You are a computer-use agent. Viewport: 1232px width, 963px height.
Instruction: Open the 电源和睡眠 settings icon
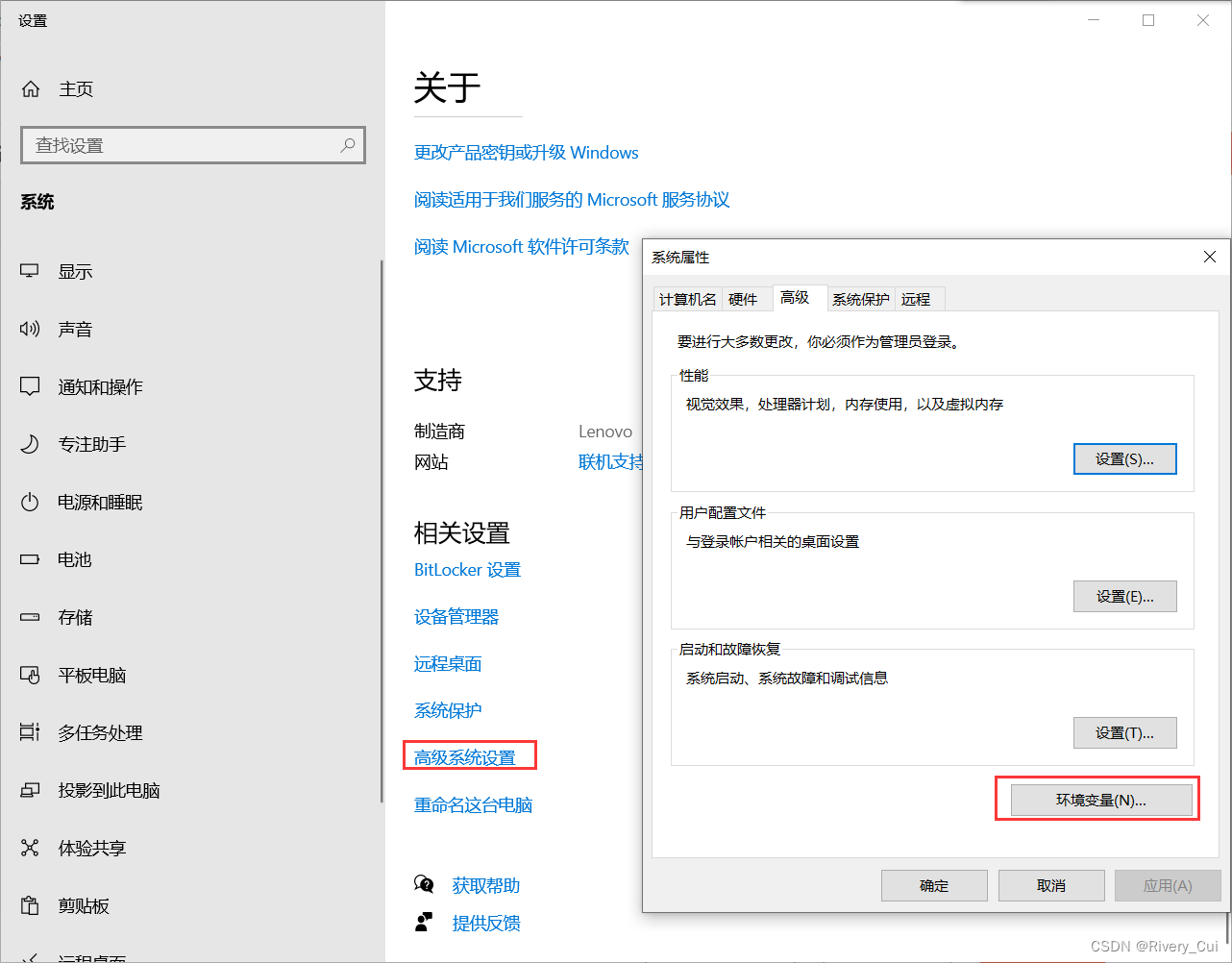[31, 502]
